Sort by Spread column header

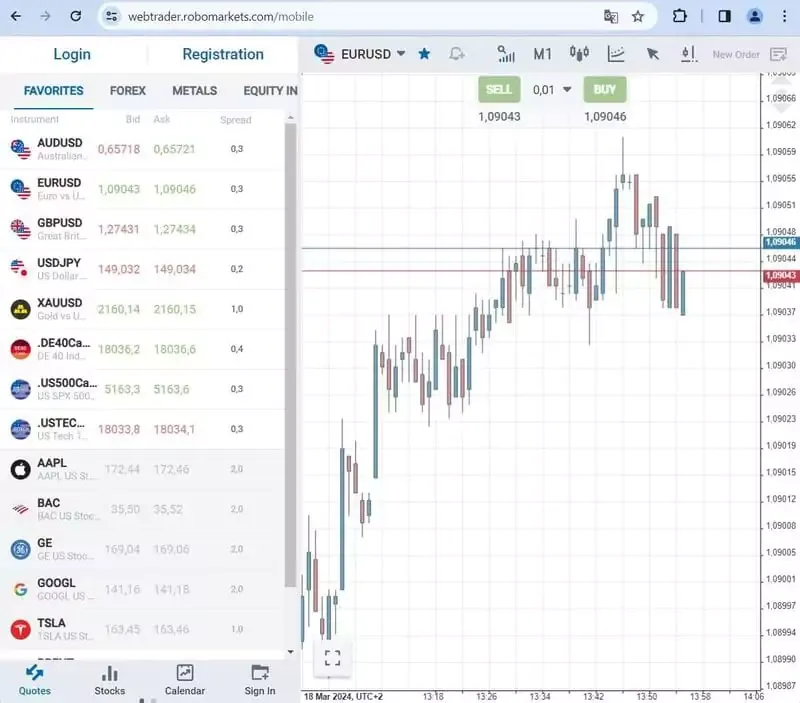[x=236, y=120]
